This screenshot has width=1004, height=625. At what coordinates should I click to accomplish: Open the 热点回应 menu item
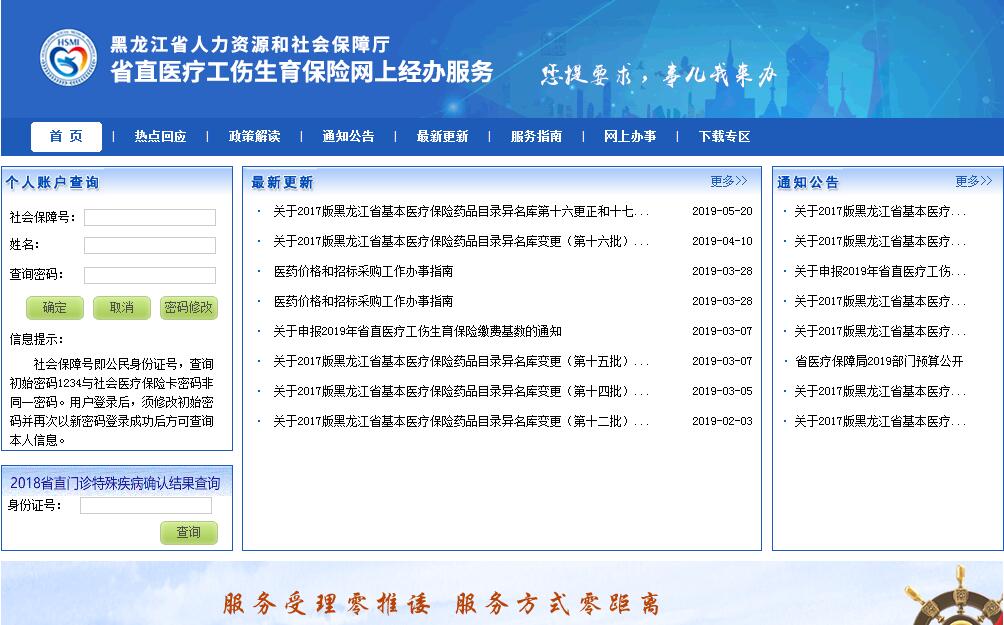(160, 137)
